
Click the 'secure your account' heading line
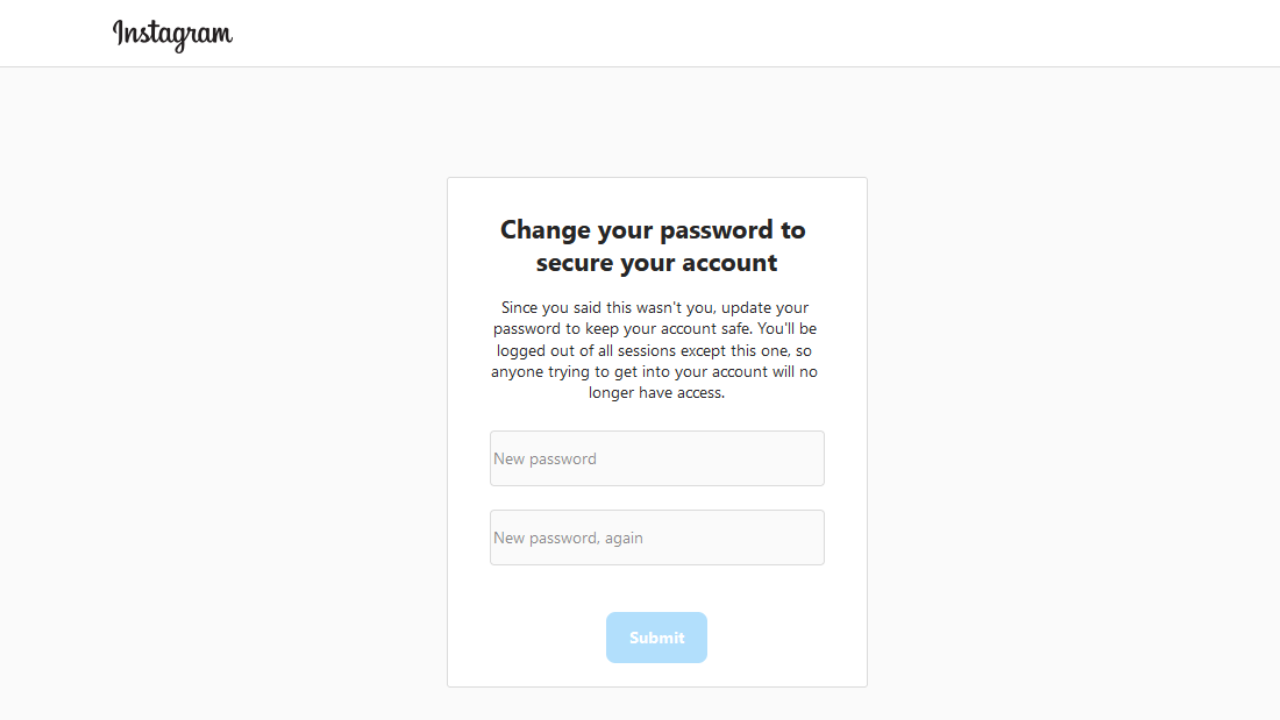656,263
